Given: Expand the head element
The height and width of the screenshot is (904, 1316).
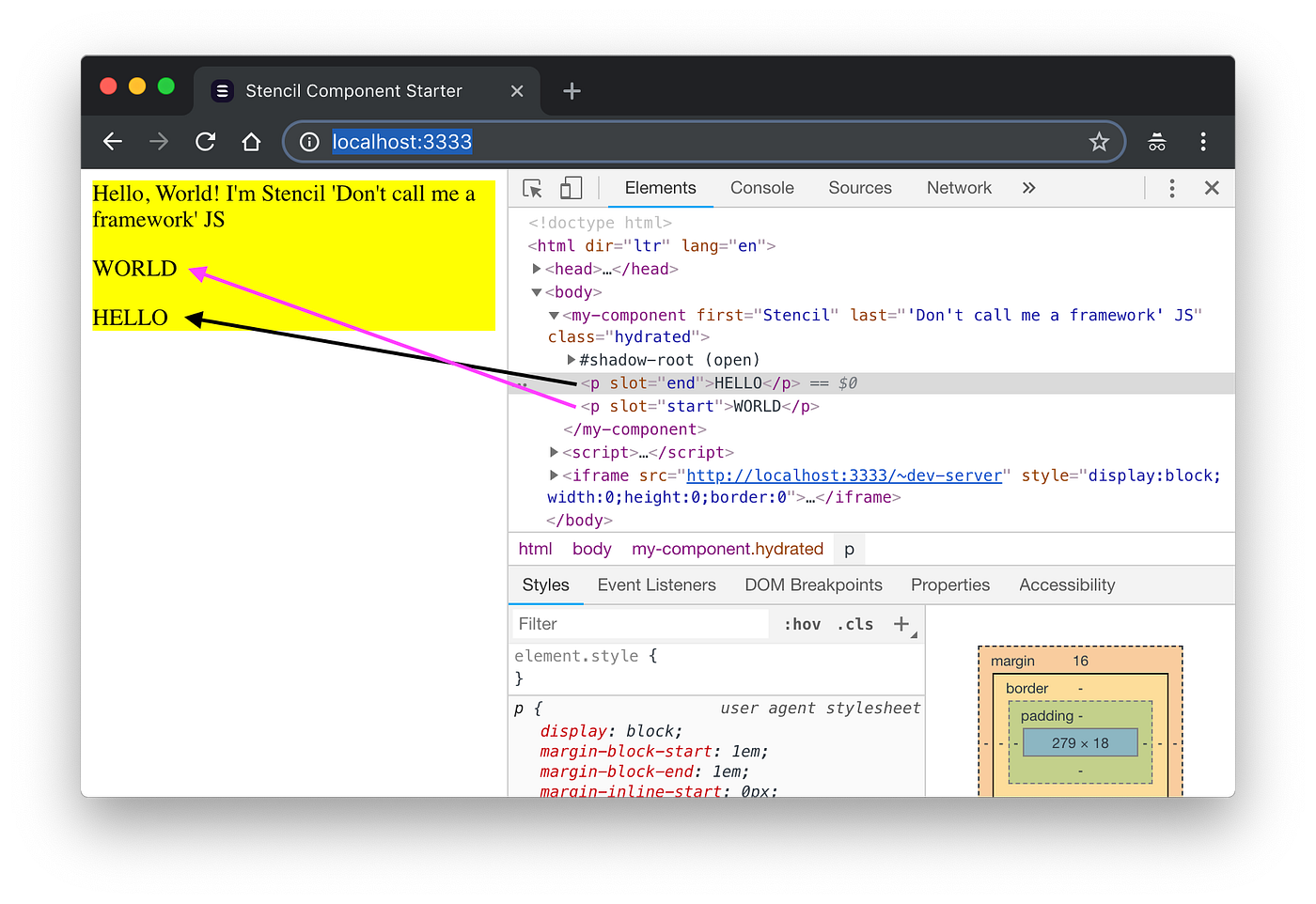Looking at the screenshot, I should [x=537, y=269].
